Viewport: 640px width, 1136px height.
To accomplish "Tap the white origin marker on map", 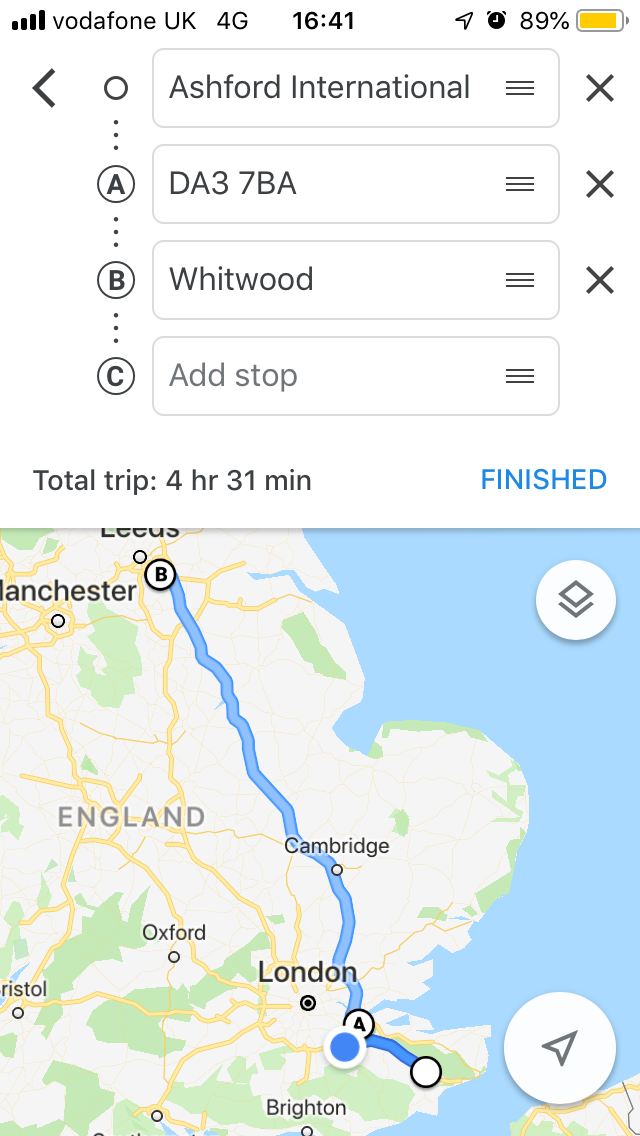I will (426, 1072).
